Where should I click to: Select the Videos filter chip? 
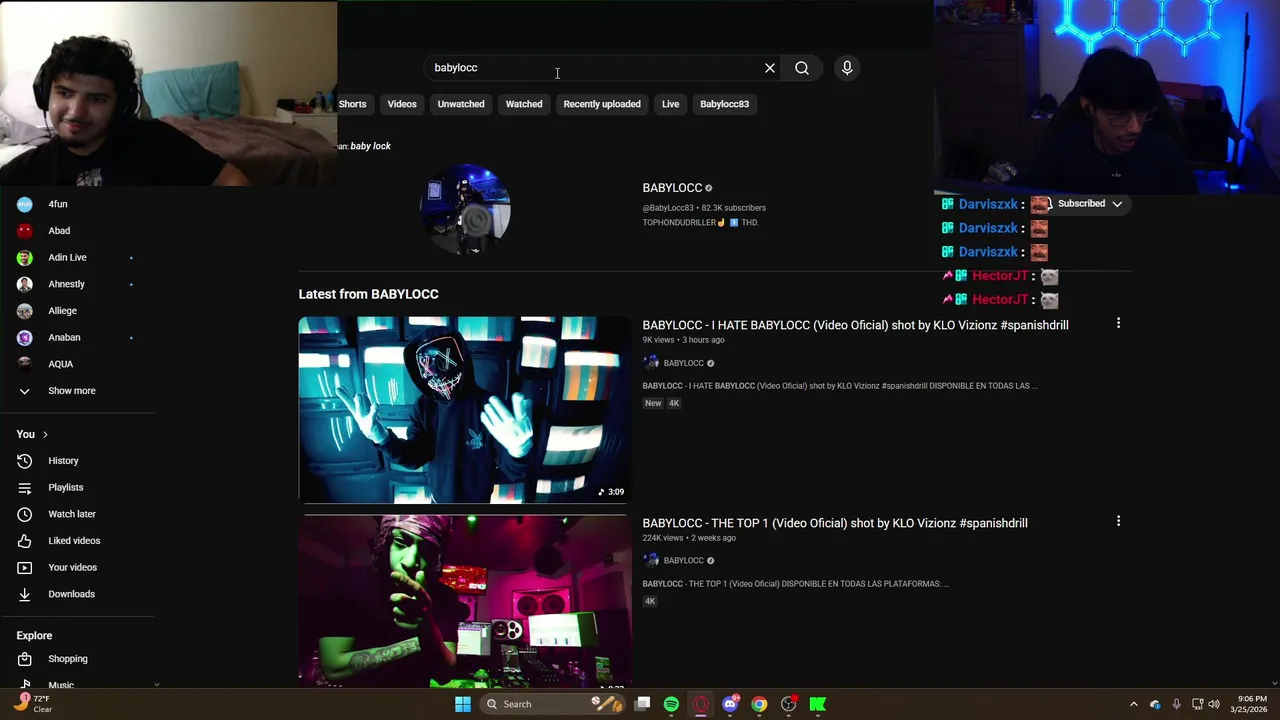(402, 104)
